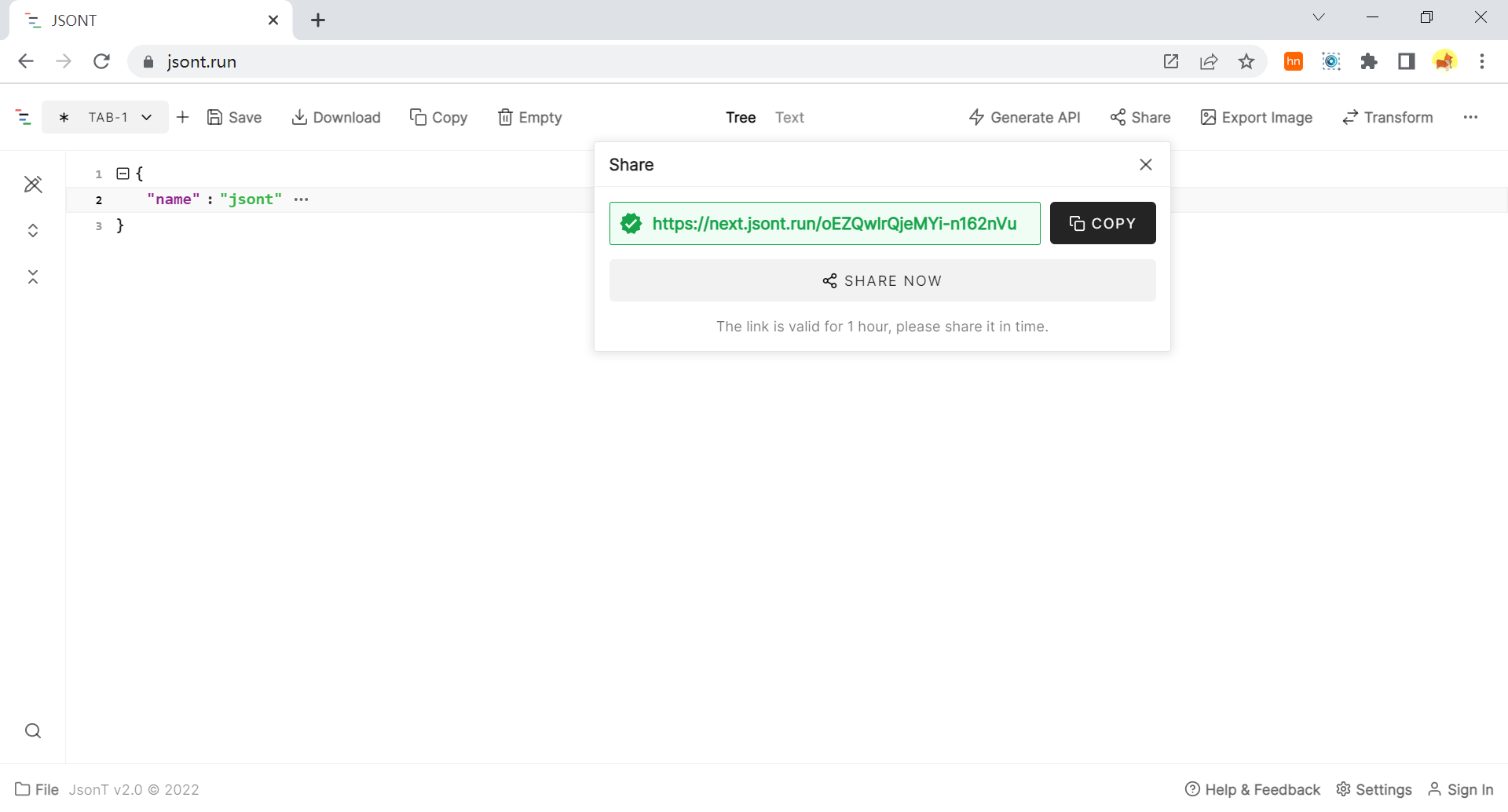Open the format/clean tool in left sidebar
The image size is (1508, 812).
[x=33, y=185]
